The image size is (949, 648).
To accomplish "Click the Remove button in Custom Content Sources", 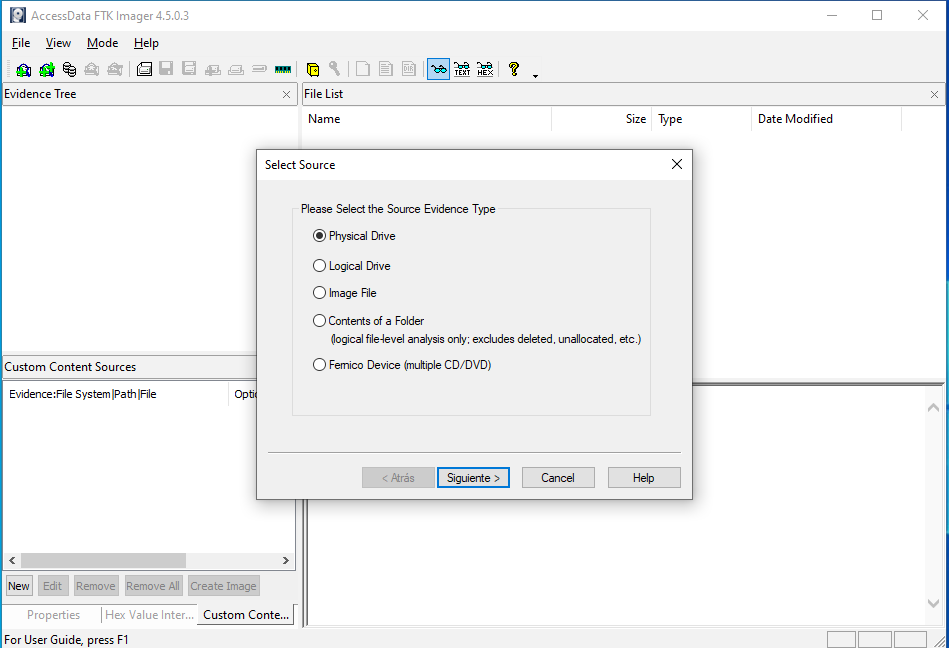I will (x=96, y=586).
